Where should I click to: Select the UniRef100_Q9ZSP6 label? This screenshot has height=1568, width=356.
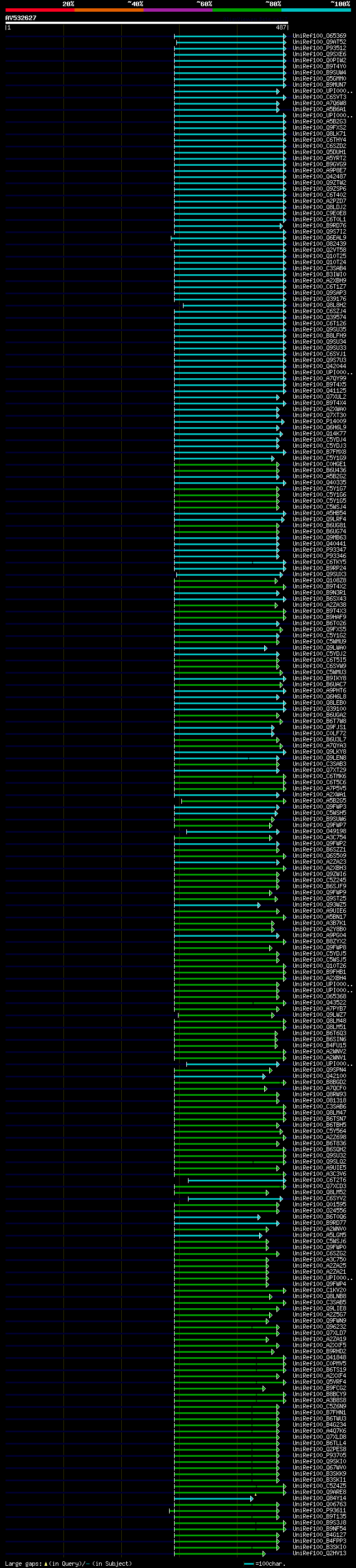tap(319, 189)
